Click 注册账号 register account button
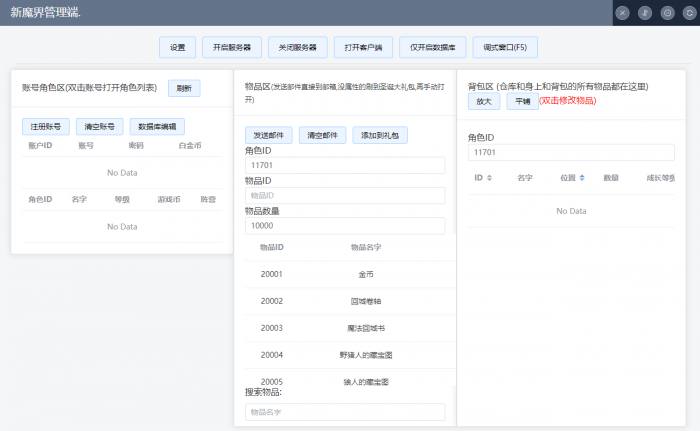The height and width of the screenshot is (431, 700). point(46,126)
